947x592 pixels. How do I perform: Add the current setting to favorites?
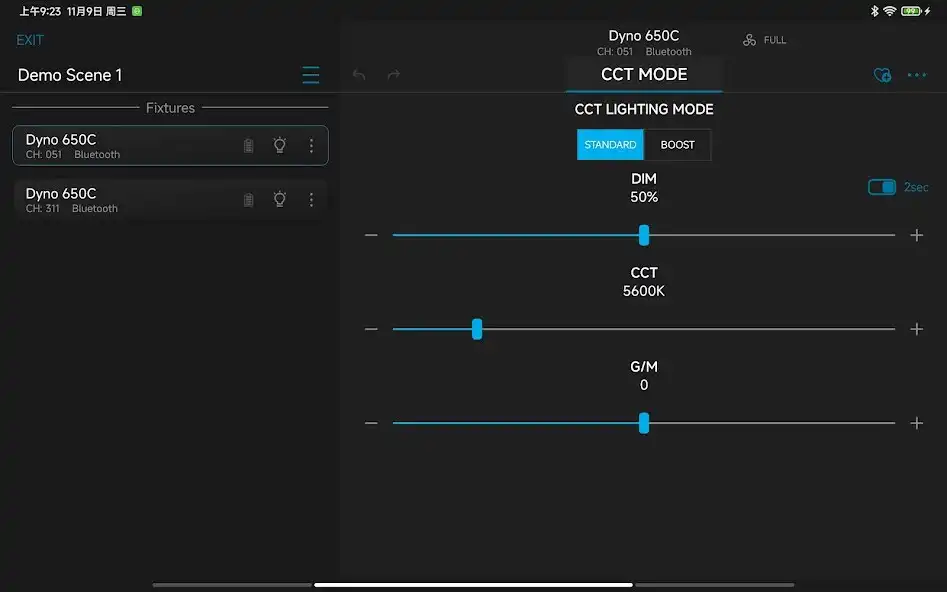[x=882, y=75]
